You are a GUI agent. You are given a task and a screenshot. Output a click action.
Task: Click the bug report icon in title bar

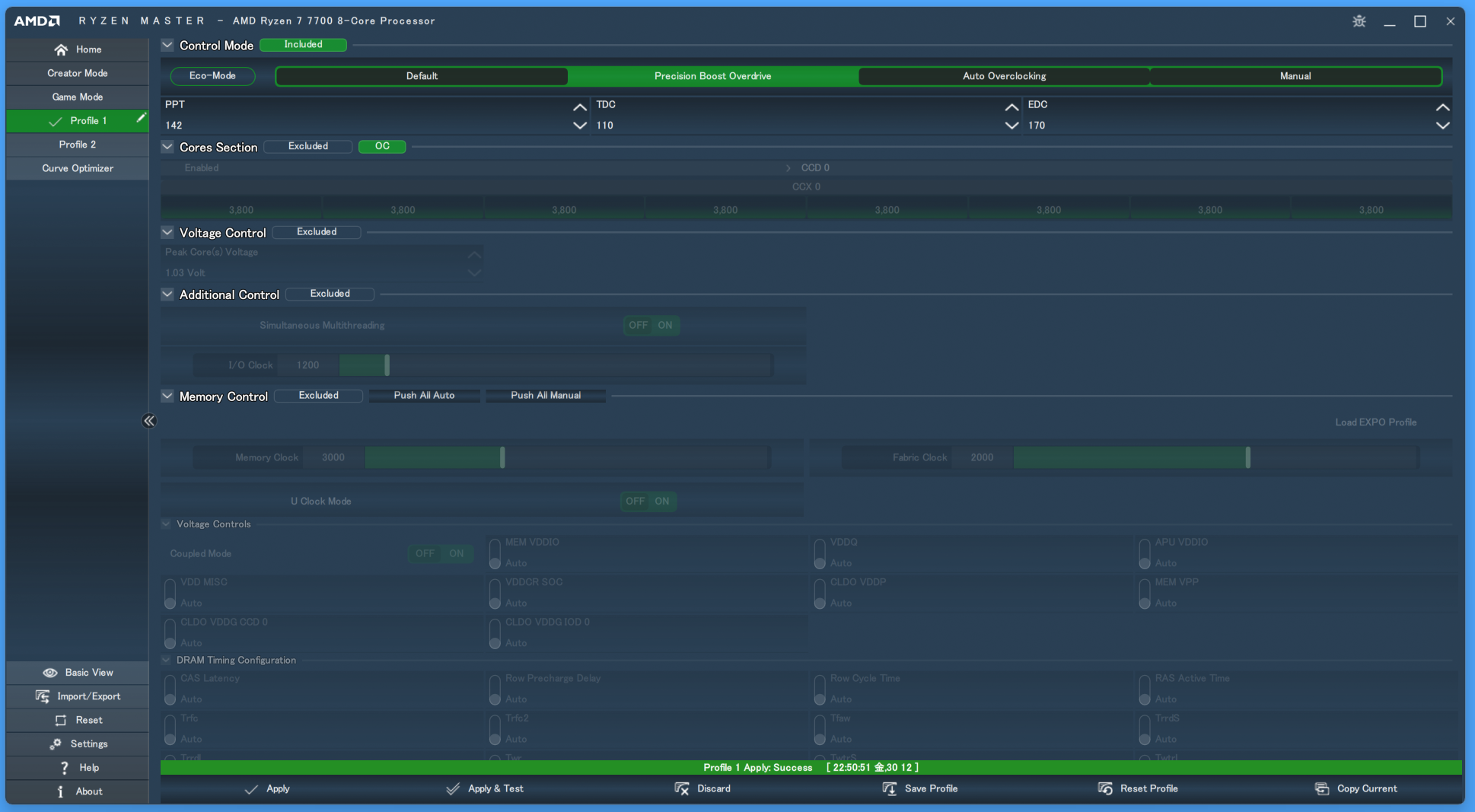(x=1359, y=21)
